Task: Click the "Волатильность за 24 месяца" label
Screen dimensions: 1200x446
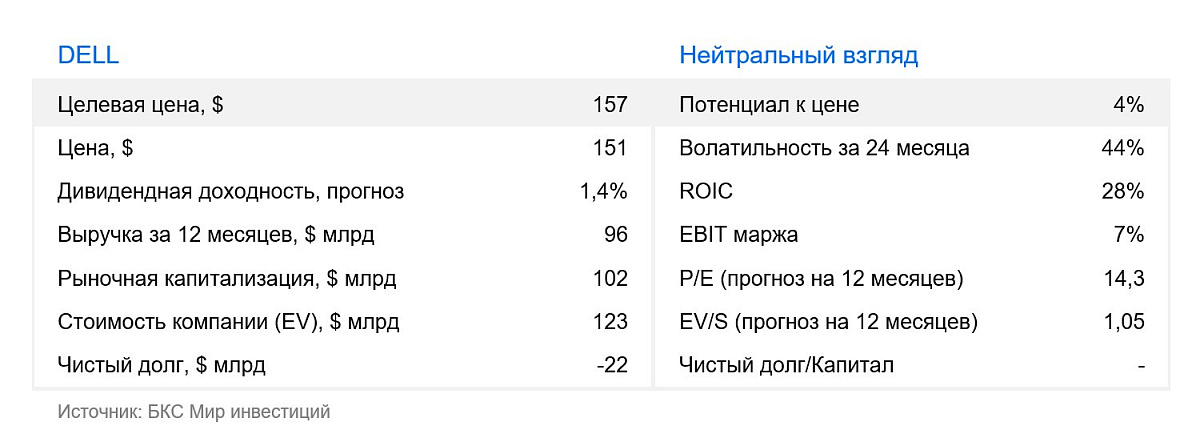Action: [824, 148]
